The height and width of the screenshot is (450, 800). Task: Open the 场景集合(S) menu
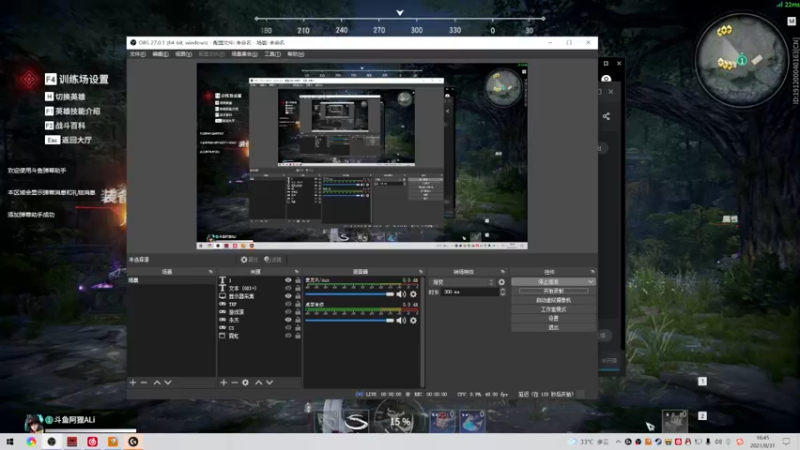coord(244,54)
